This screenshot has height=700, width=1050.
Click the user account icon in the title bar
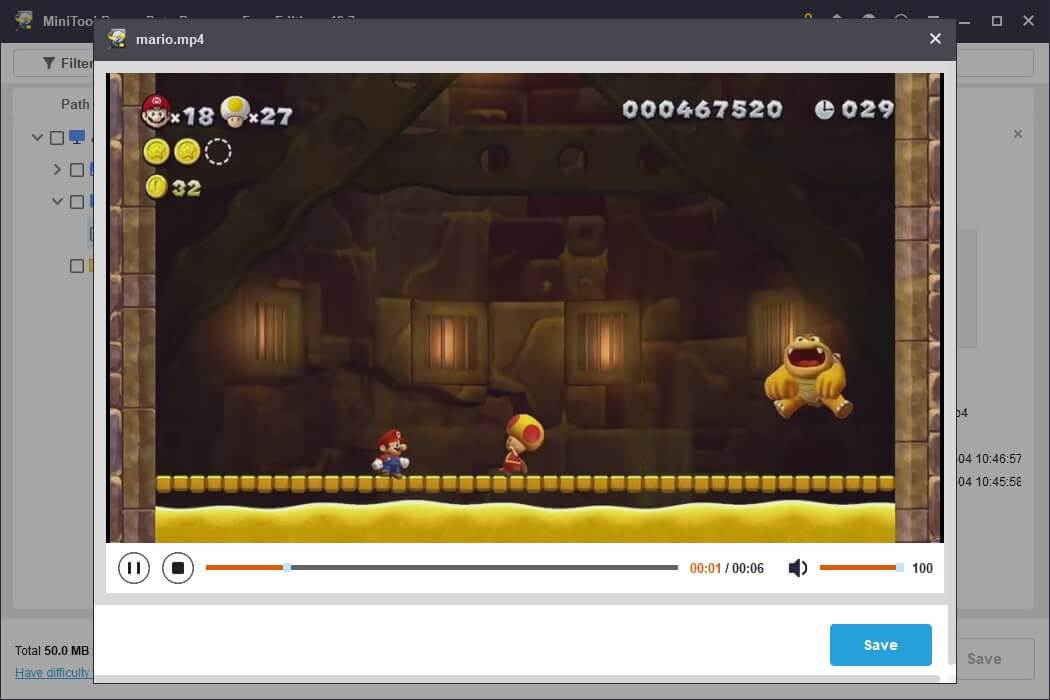[x=869, y=20]
